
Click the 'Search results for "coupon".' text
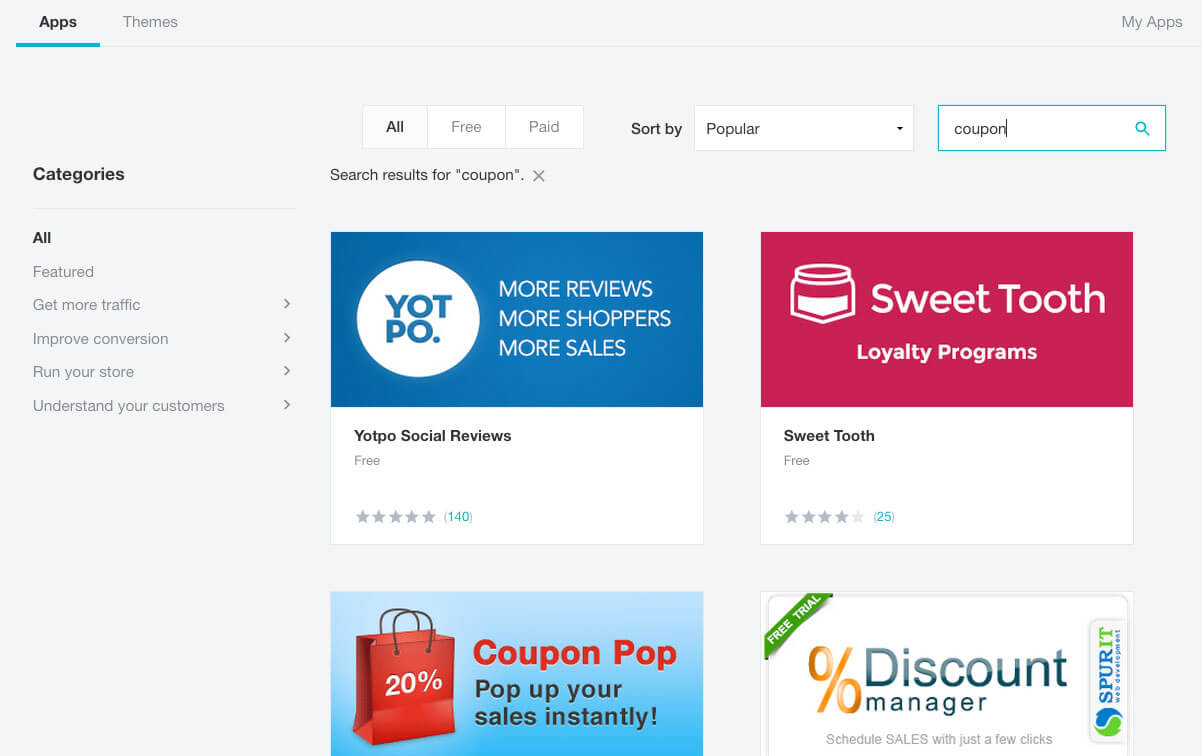[427, 176]
